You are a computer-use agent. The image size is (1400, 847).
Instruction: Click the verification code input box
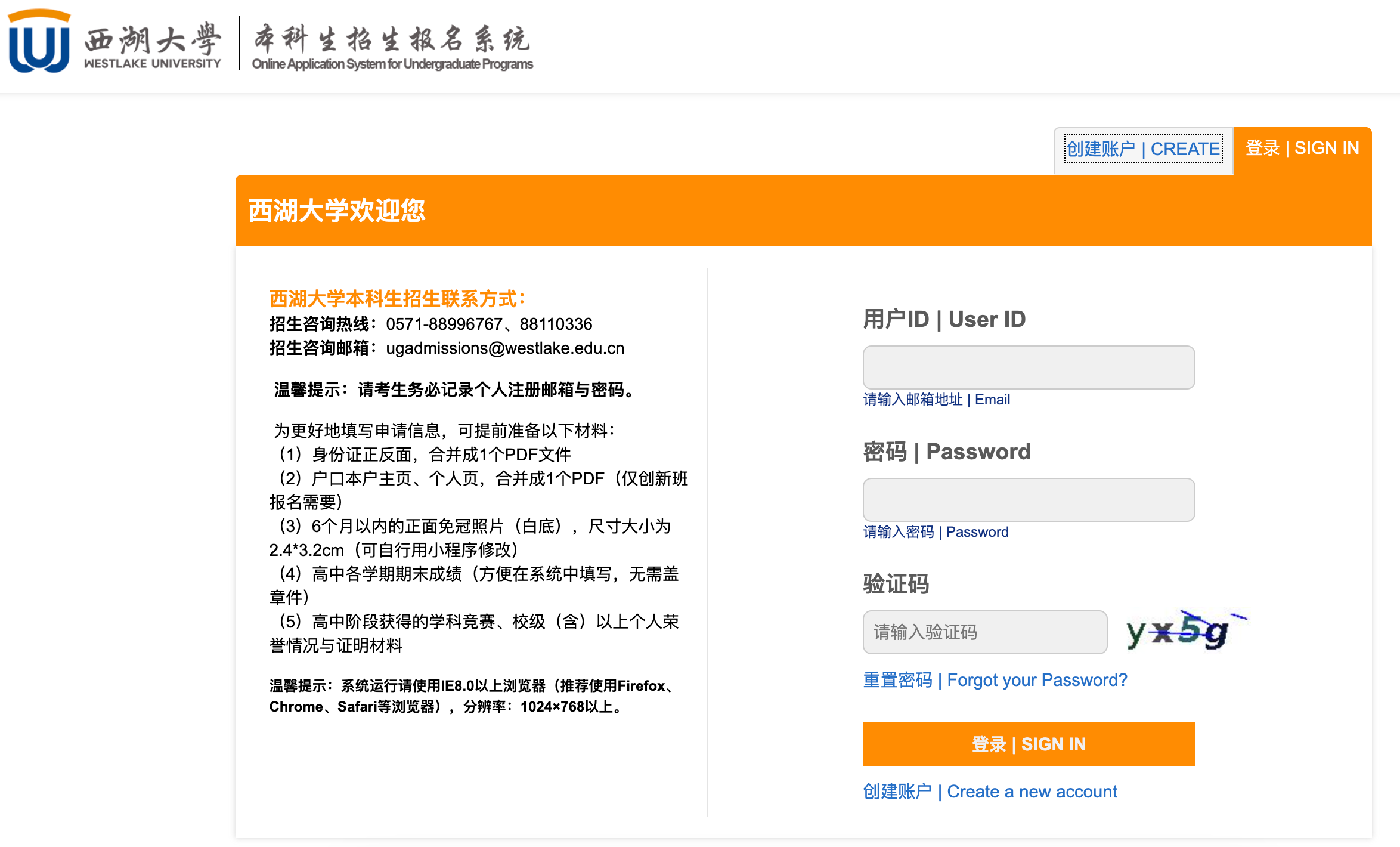pyautogui.click(x=984, y=632)
